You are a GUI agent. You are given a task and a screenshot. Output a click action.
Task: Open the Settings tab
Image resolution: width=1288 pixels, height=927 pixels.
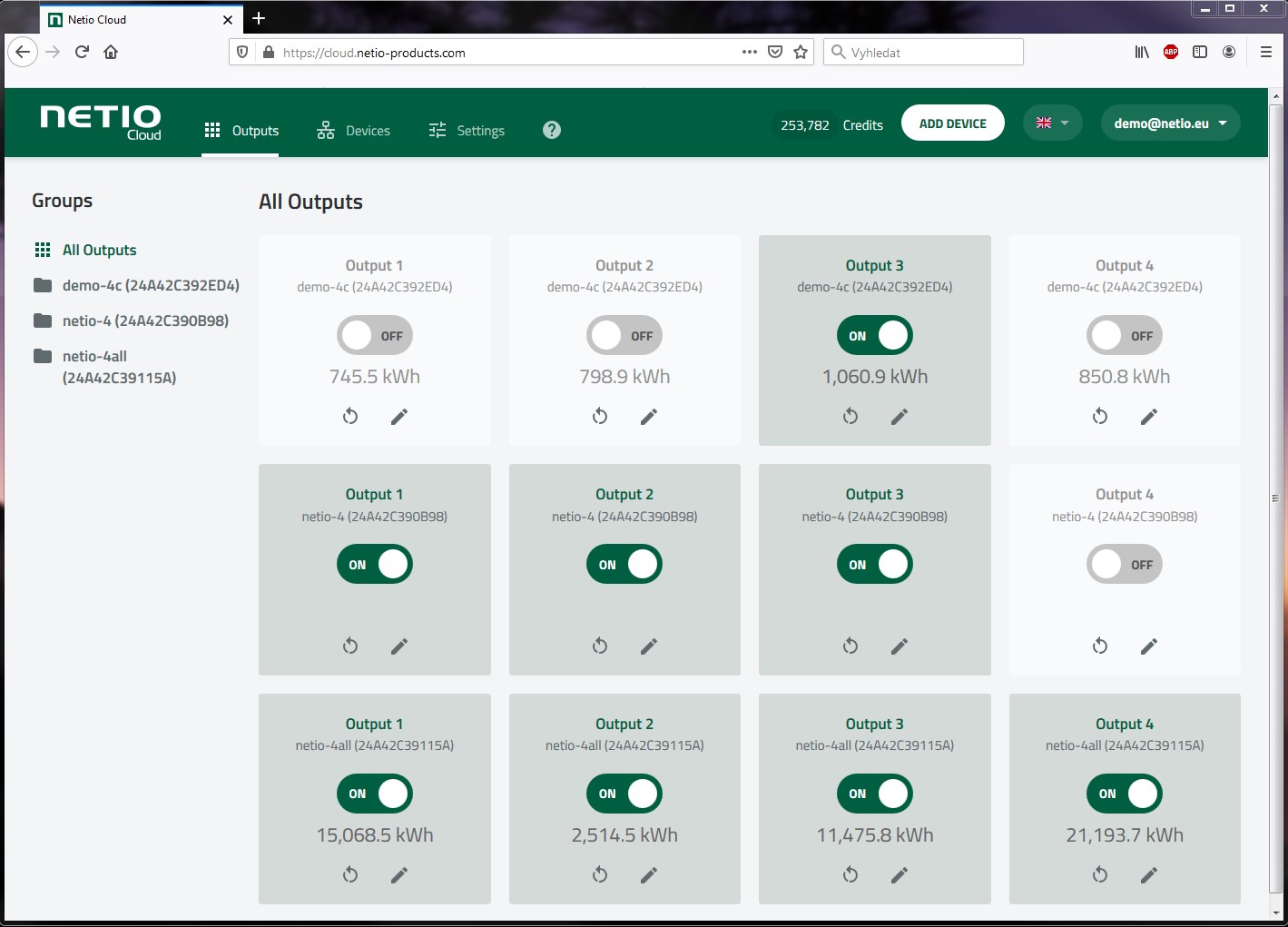(467, 131)
